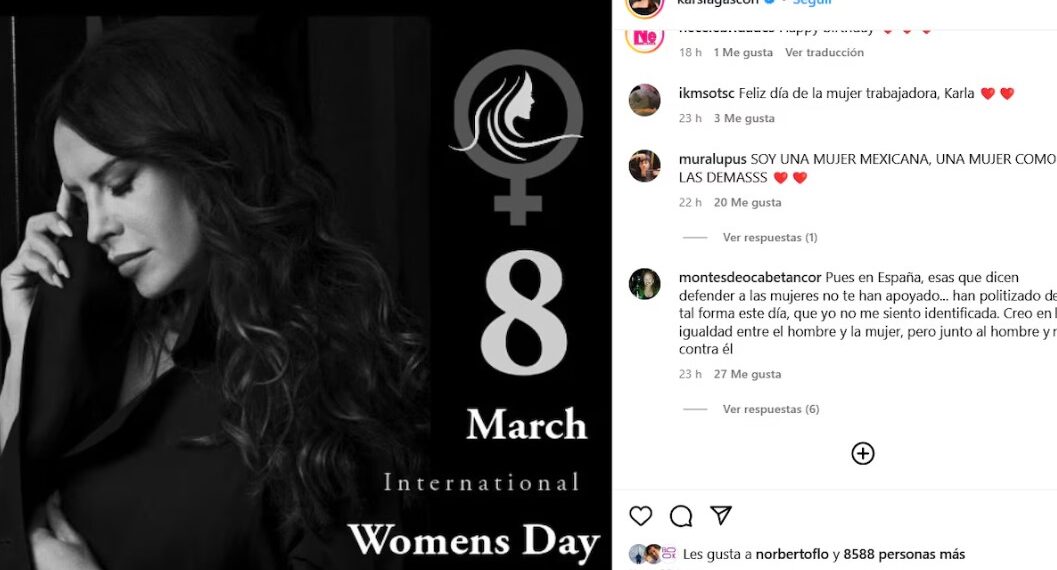Show the 8588 personas más likers list
Image resolution: width=1057 pixels, height=570 pixels.
pyautogui.click(x=904, y=555)
